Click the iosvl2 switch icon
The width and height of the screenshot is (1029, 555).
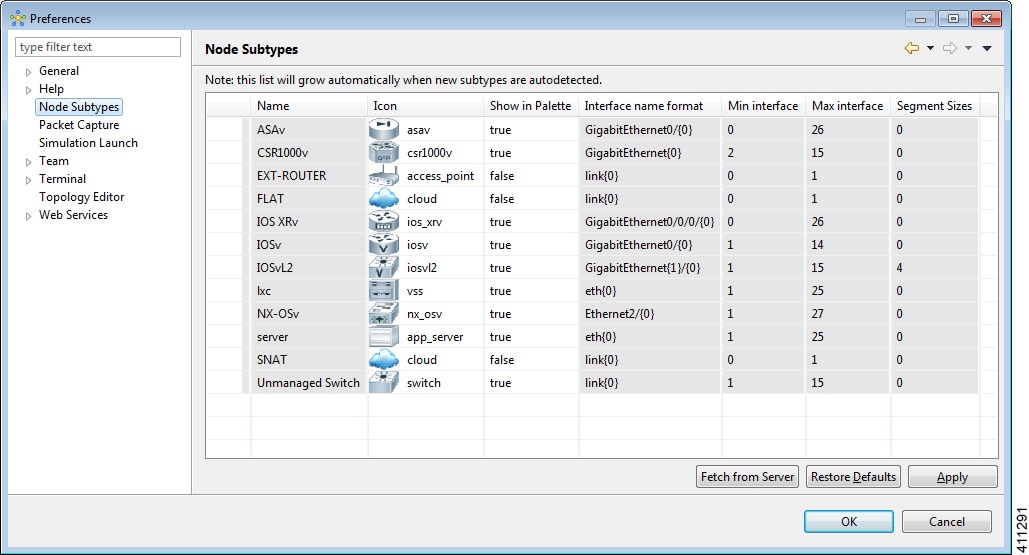(x=384, y=267)
